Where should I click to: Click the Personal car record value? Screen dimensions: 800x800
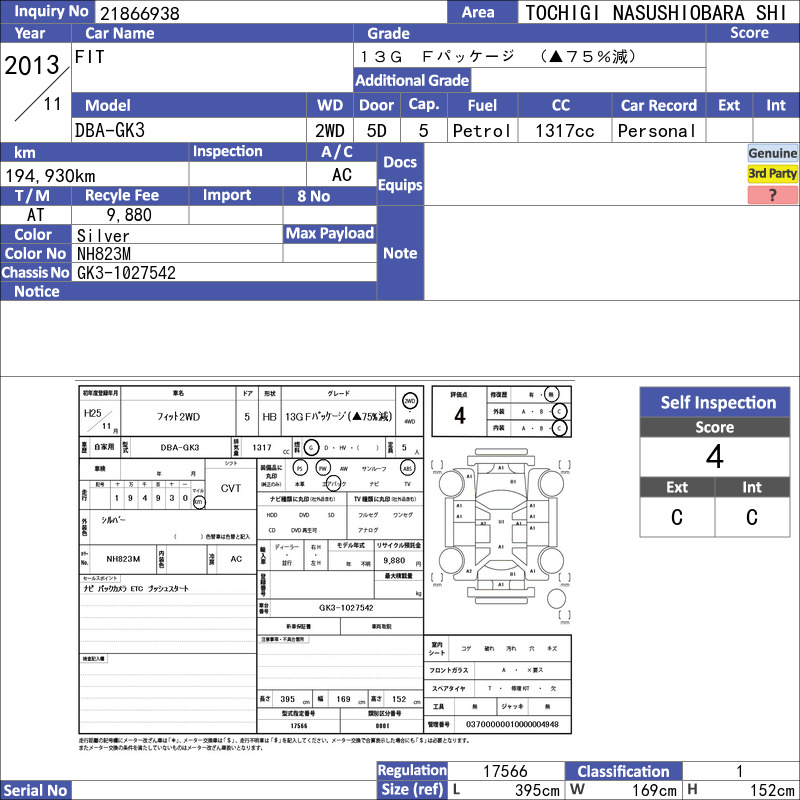657,131
